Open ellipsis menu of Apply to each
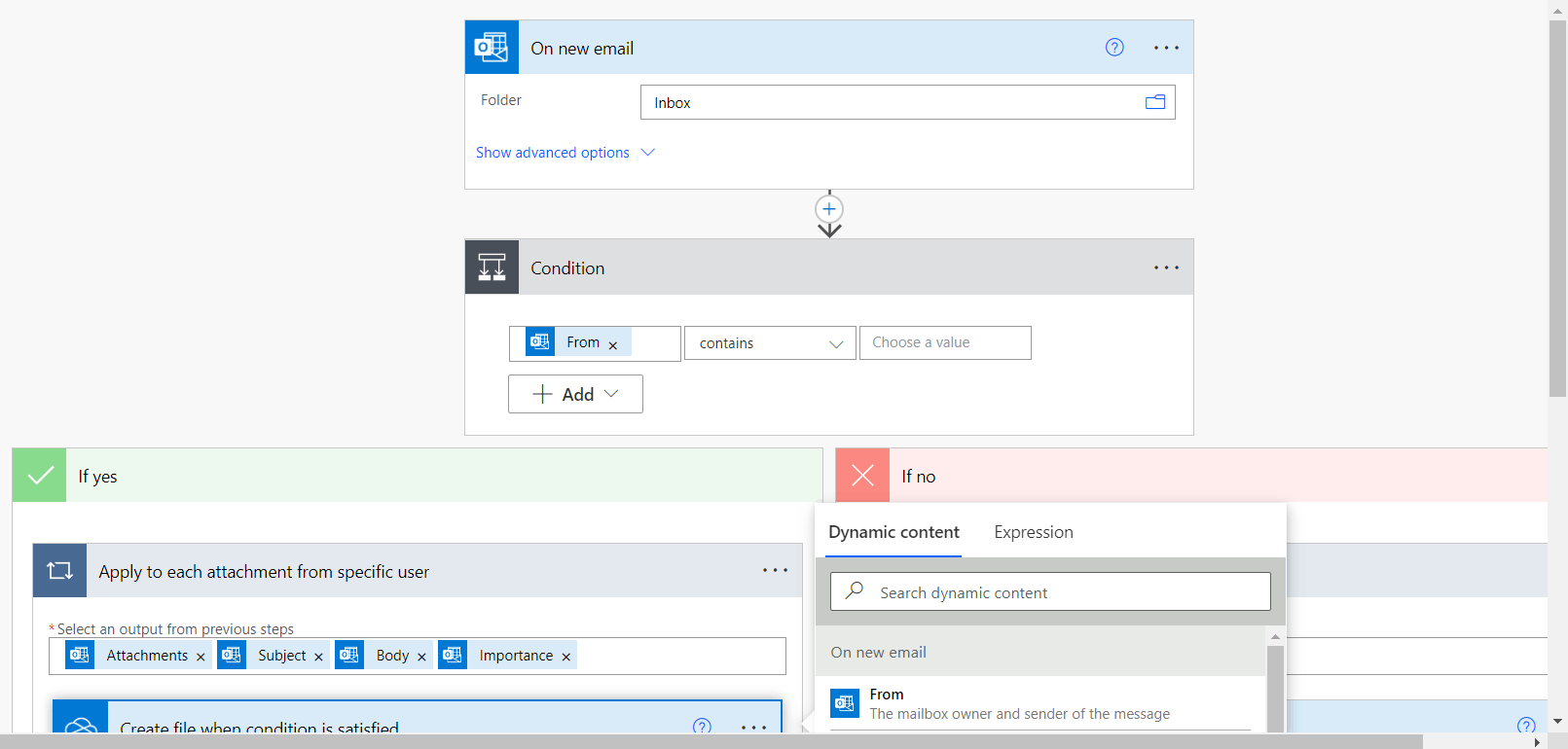The image size is (1568, 749). [775, 571]
